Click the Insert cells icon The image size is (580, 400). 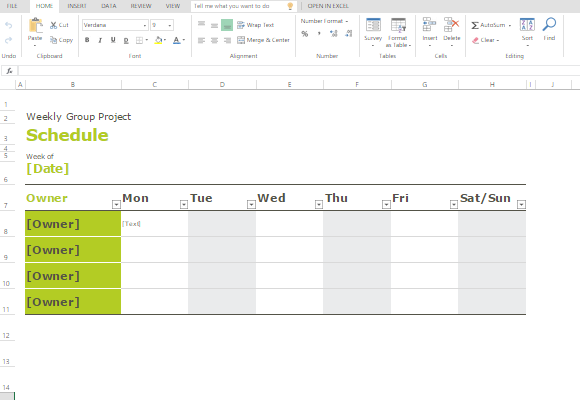pos(429,24)
